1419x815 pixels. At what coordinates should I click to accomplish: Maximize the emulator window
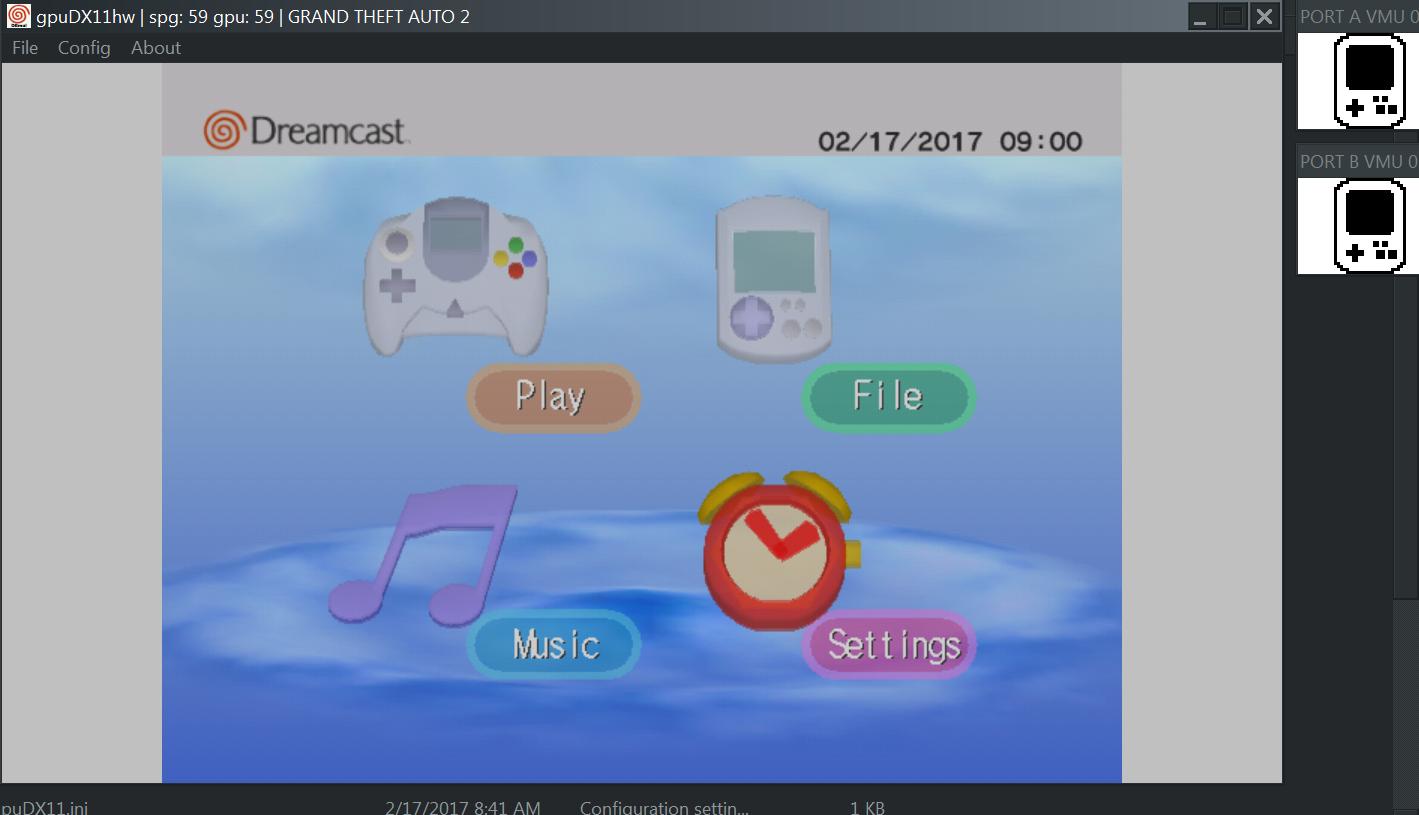click(1233, 17)
